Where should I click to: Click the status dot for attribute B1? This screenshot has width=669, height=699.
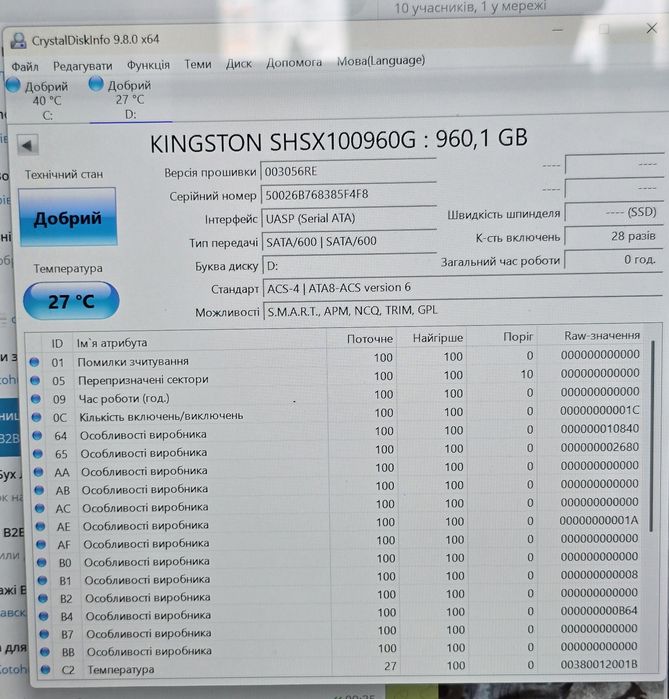tap(42, 580)
